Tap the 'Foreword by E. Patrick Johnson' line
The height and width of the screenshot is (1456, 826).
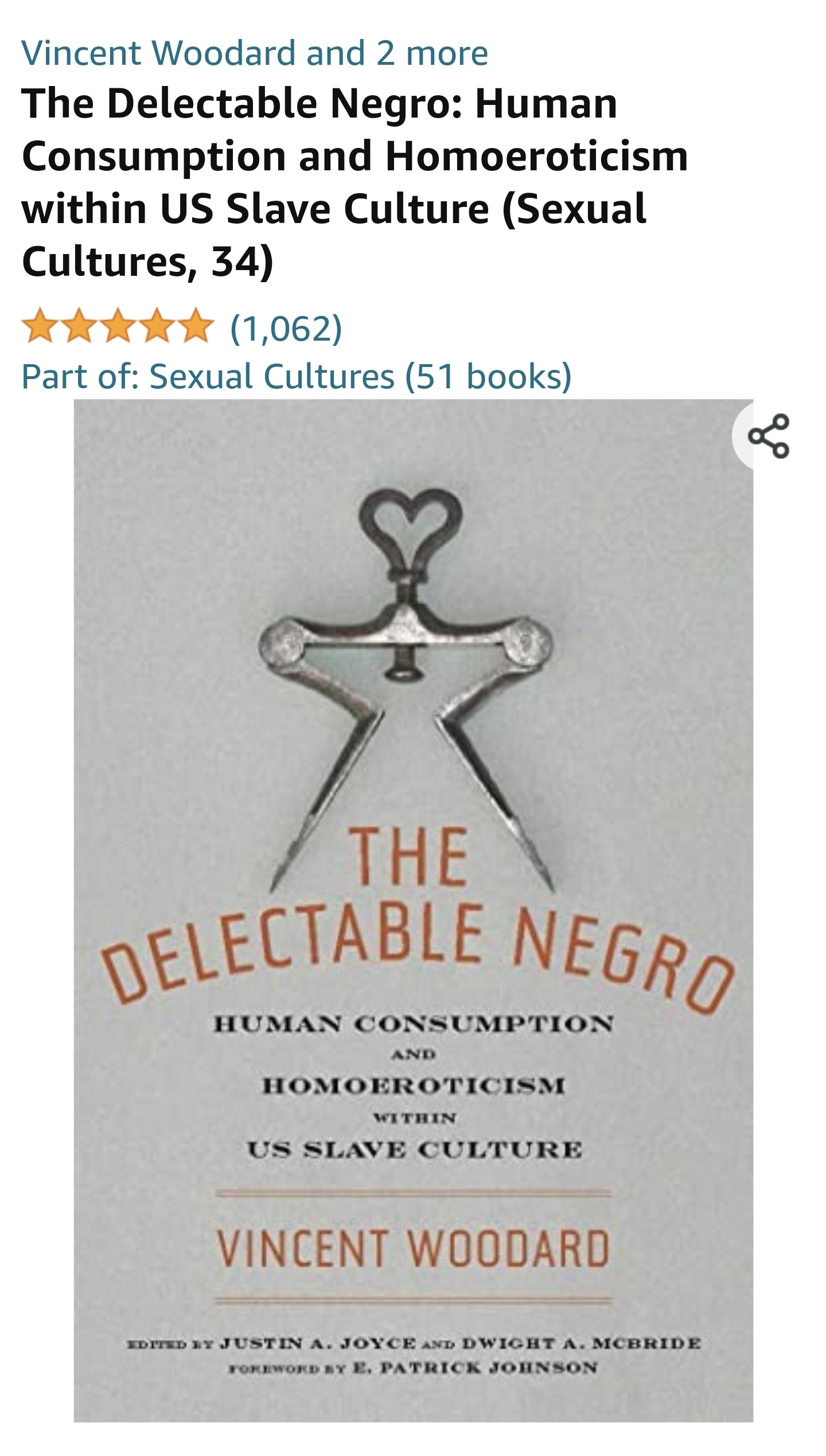[x=413, y=1368]
